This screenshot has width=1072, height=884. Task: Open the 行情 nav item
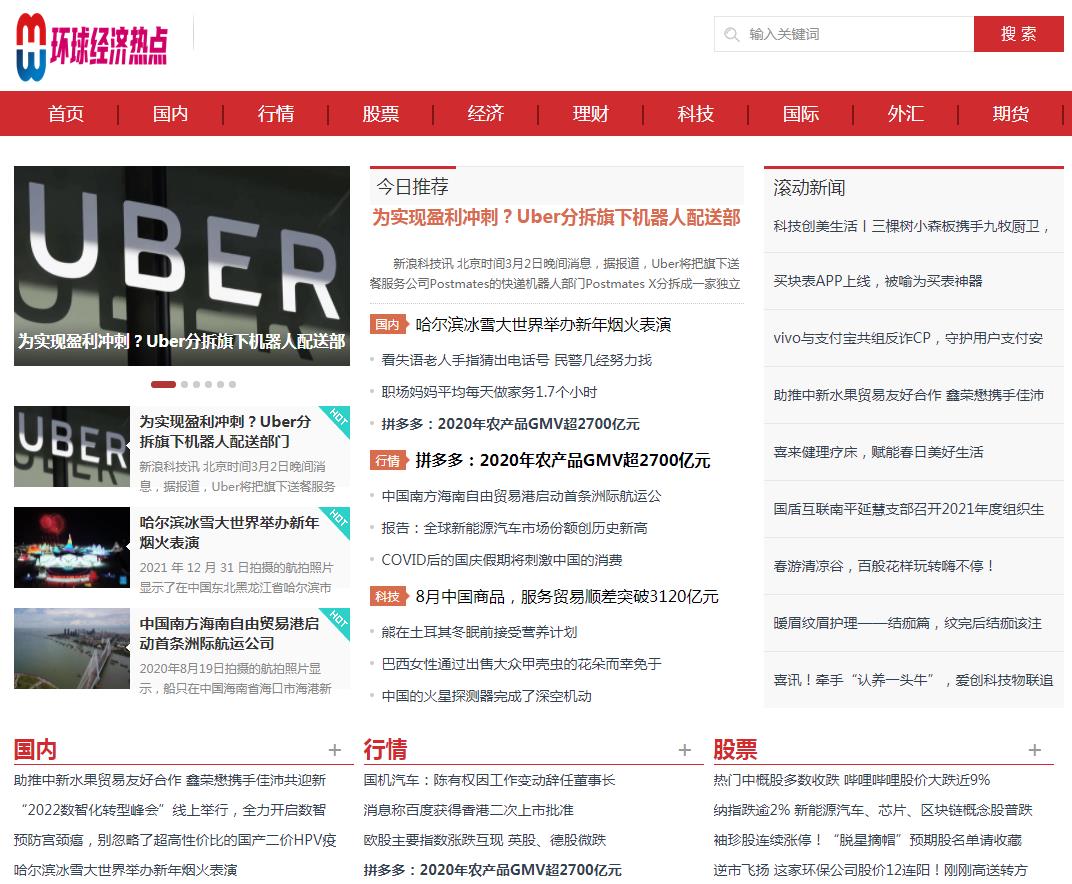tap(276, 113)
